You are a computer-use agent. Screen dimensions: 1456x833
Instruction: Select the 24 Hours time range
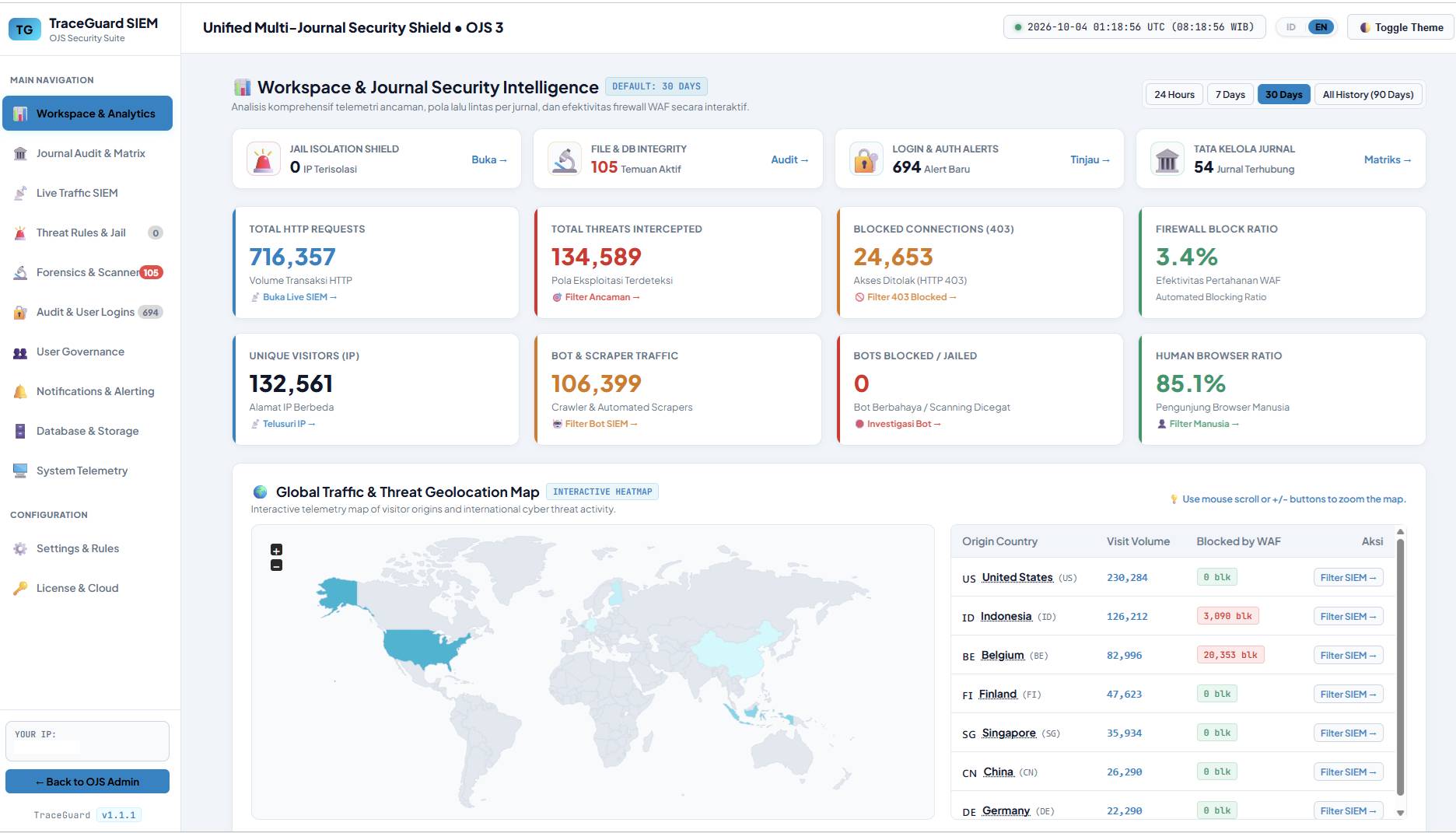coord(1174,95)
